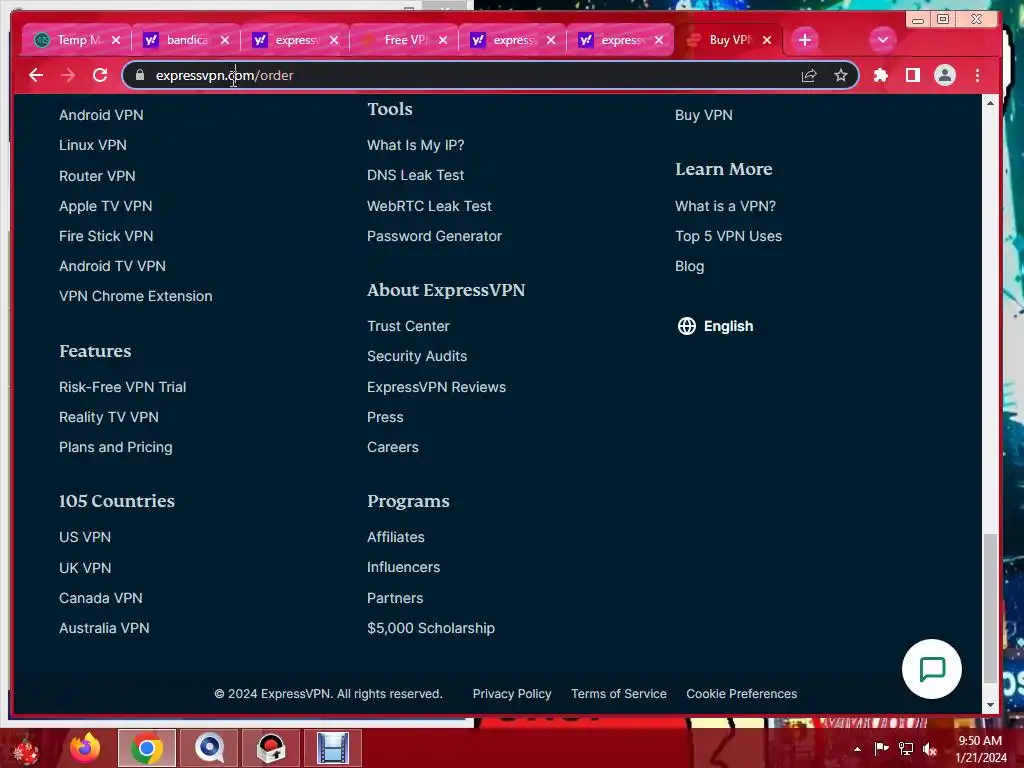Image resolution: width=1024 pixels, height=768 pixels.
Task: Open the live chat bubble
Action: (931, 669)
